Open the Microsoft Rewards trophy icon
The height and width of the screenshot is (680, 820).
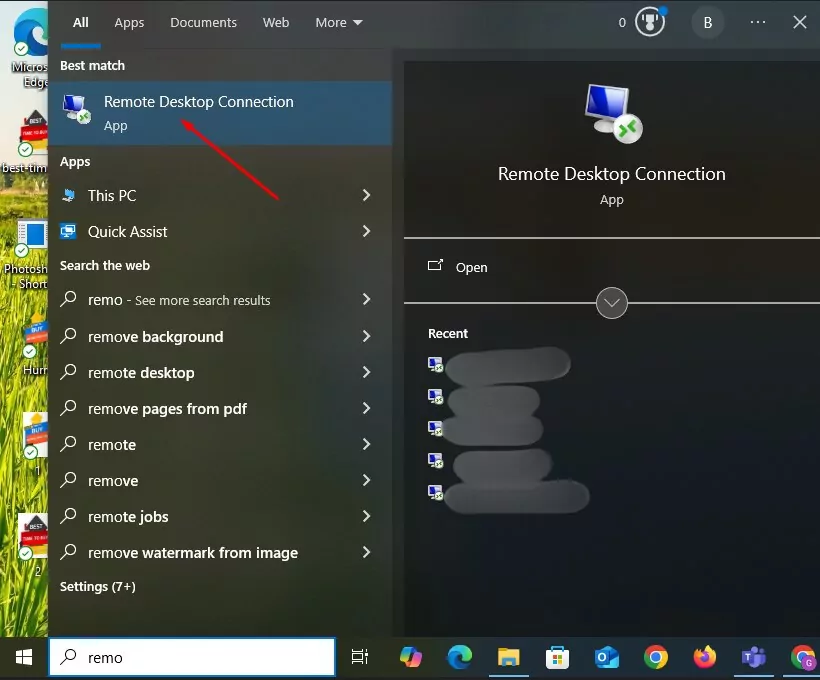click(650, 22)
